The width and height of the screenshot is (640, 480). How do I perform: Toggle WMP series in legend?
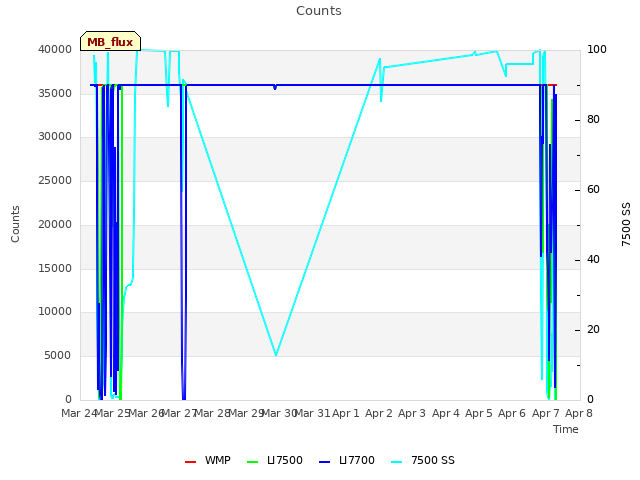[207, 460]
